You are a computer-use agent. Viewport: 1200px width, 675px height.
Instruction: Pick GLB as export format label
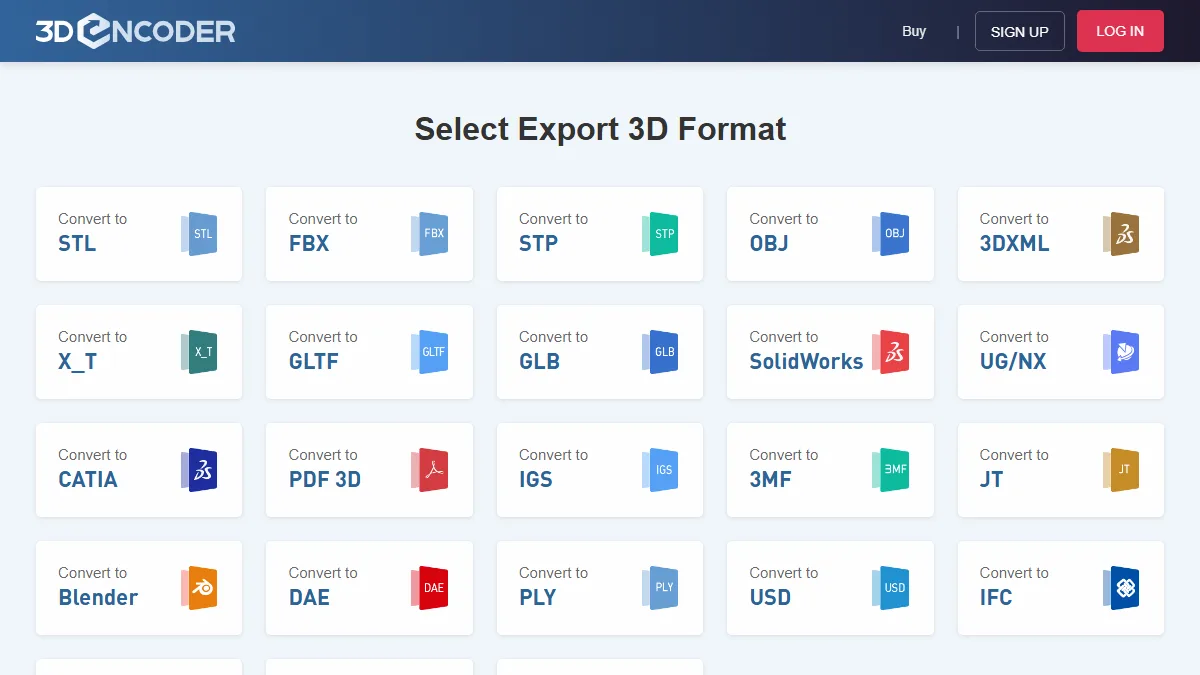tap(539, 361)
